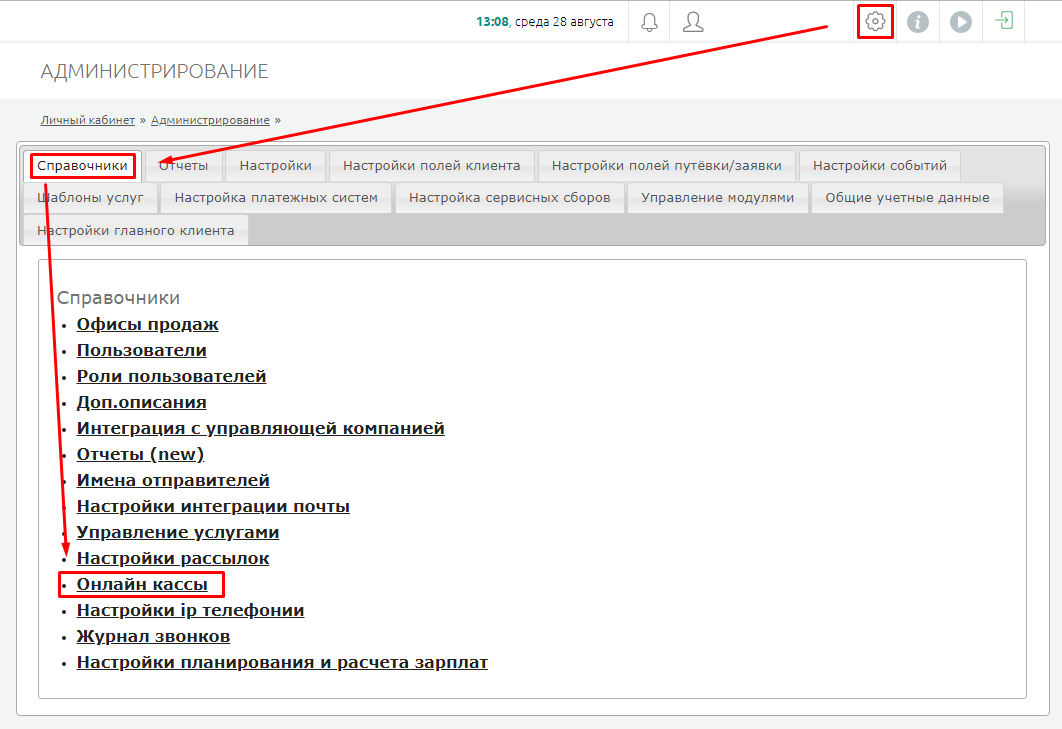Open the Управление модулями tab
This screenshot has width=1062, height=729.
717,198
